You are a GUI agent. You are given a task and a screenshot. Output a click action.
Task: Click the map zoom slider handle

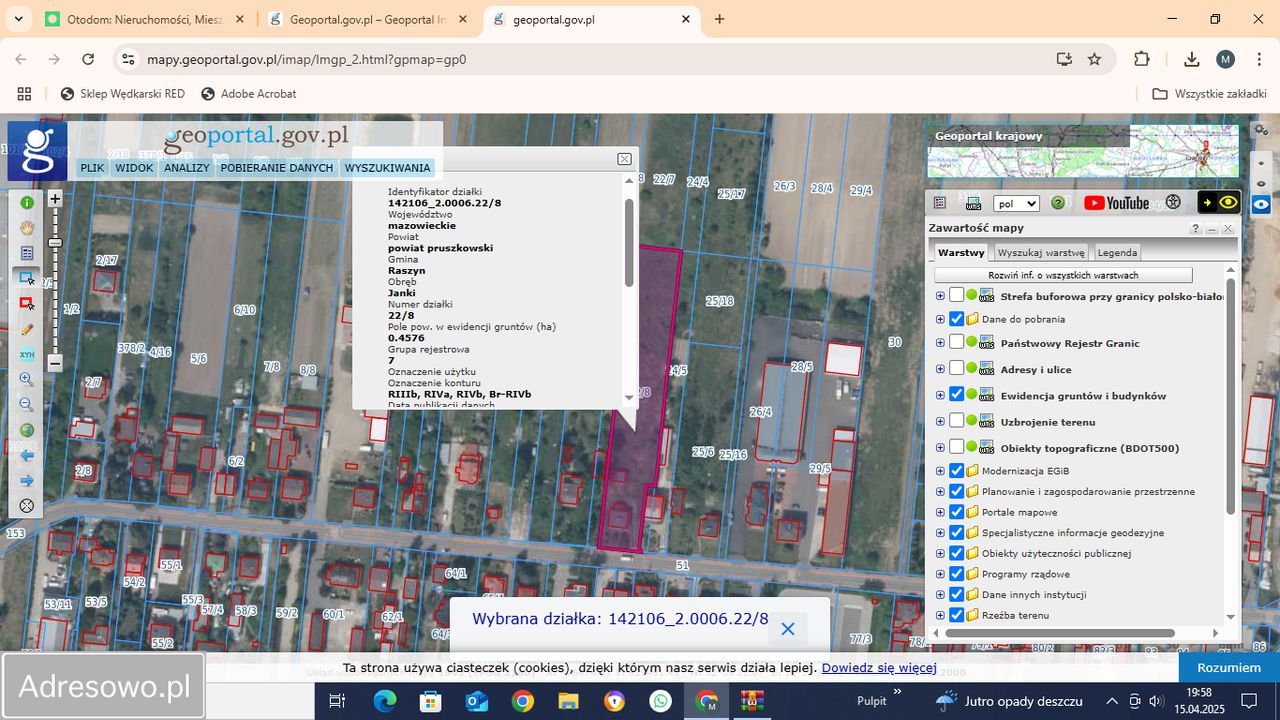click(55, 243)
